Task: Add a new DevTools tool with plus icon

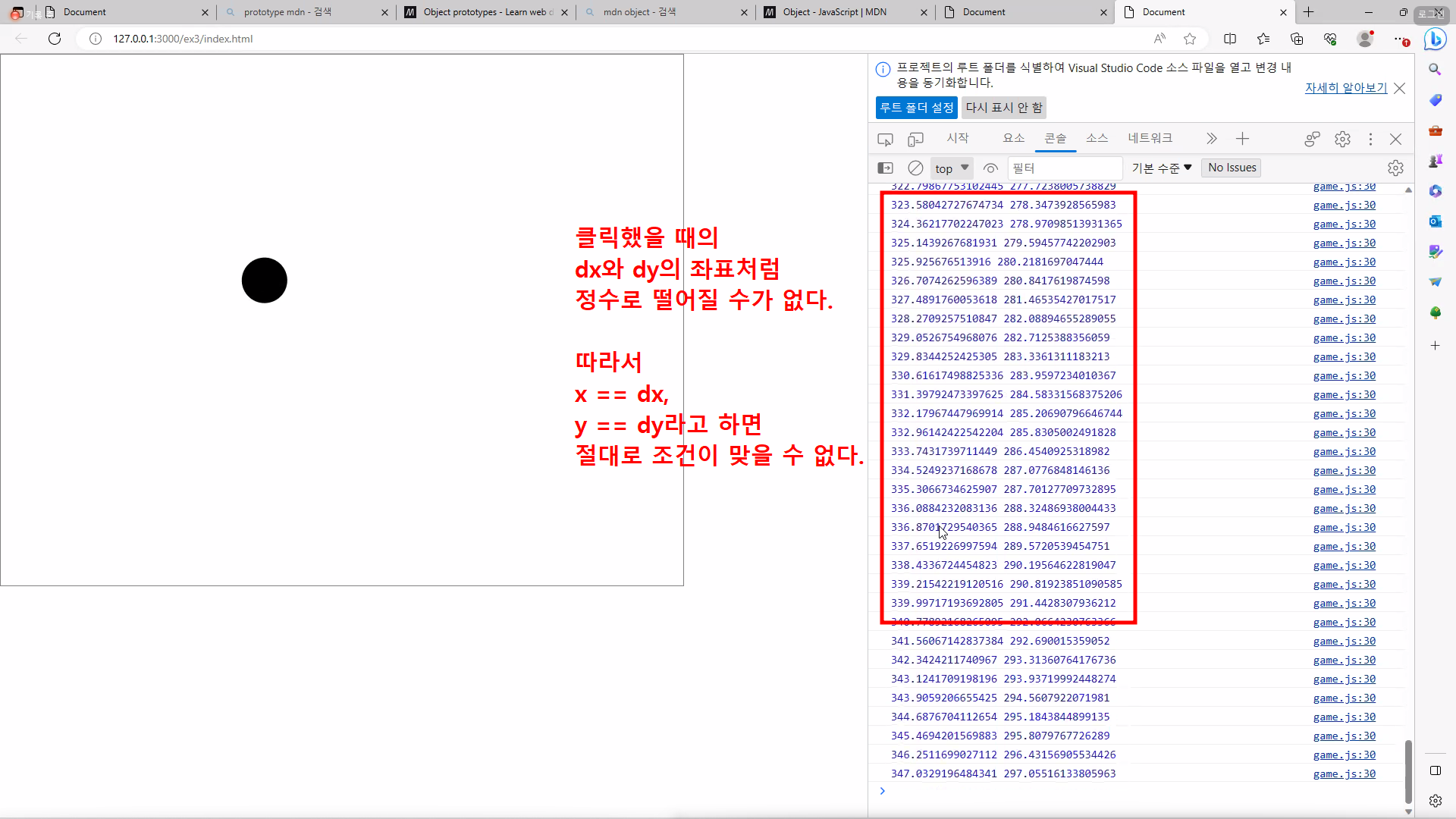Action: pyautogui.click(x=1242, y=139)
